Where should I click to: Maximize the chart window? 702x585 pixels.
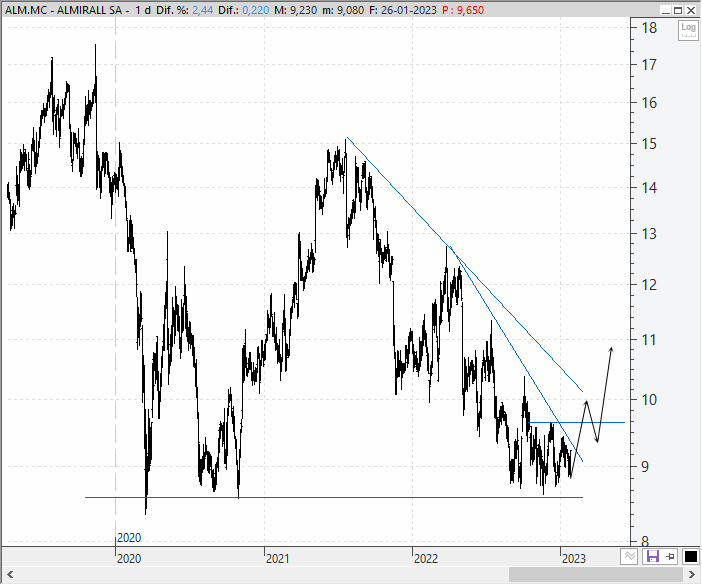coord(678,10)
